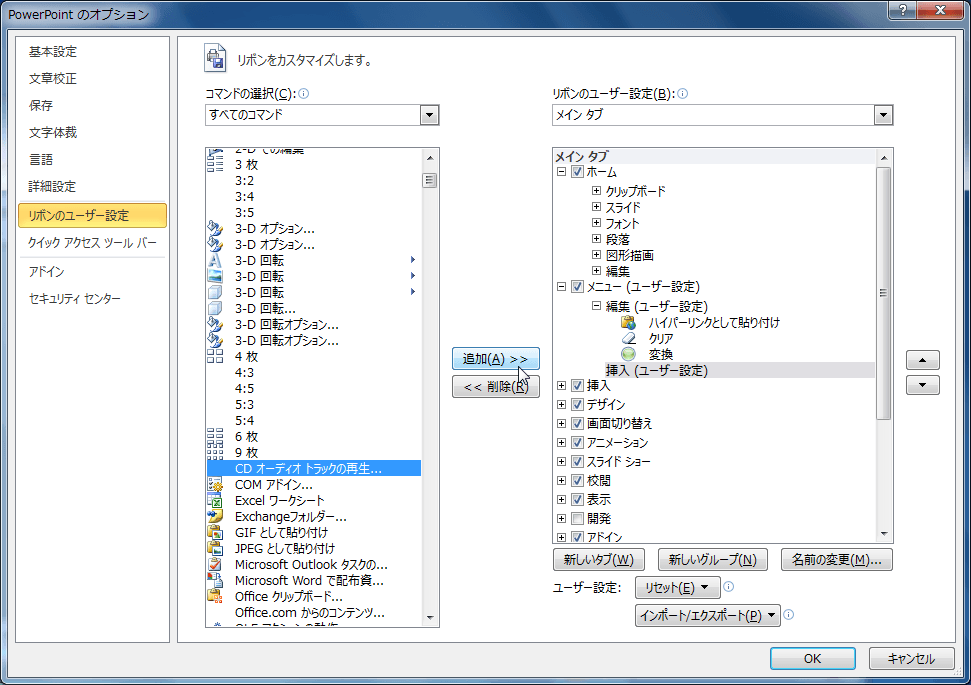Click the green 変換 icon

[x=628, y=354]
